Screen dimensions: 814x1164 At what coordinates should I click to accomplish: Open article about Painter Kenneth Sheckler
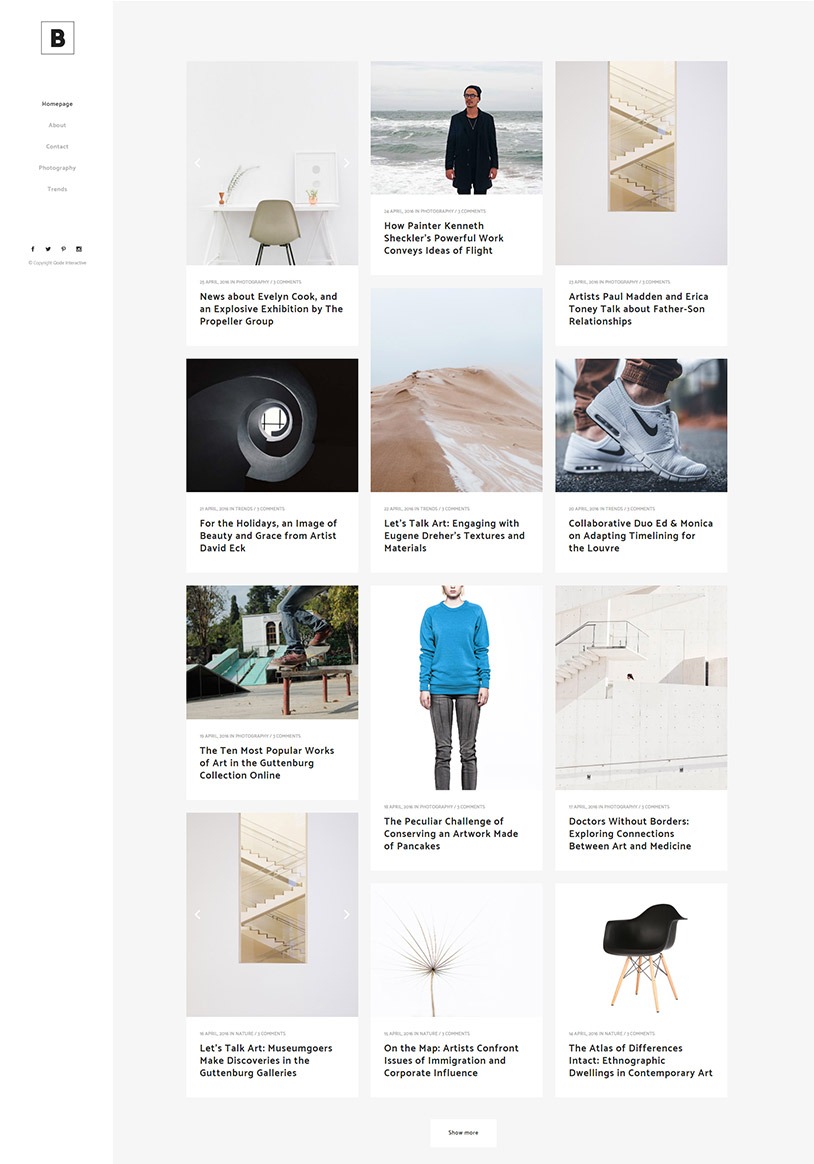point(444,238)
